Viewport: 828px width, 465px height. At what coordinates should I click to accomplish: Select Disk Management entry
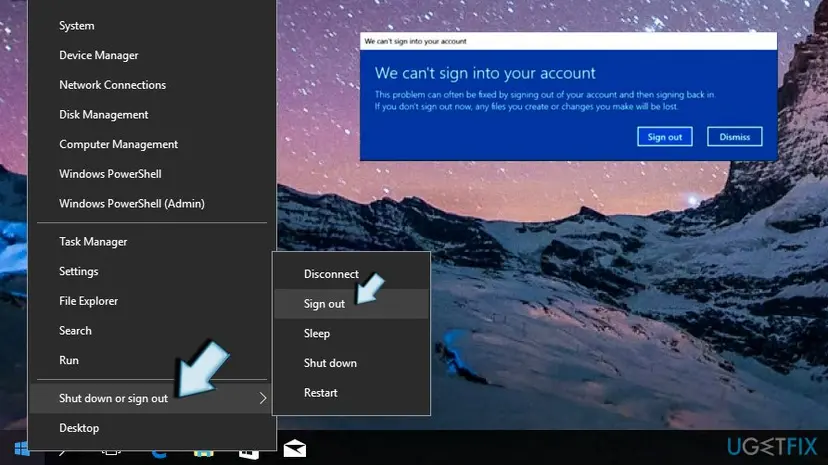coord(152,115)
